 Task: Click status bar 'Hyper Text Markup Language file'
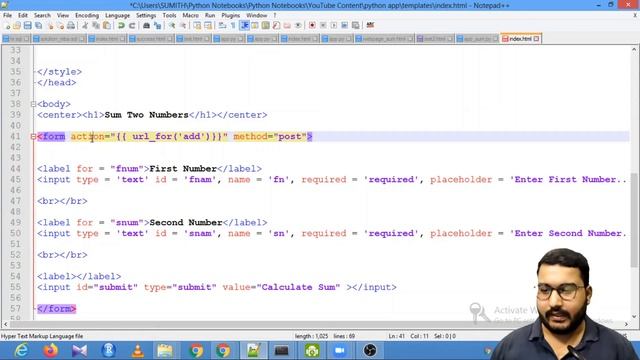pos(42,336)
